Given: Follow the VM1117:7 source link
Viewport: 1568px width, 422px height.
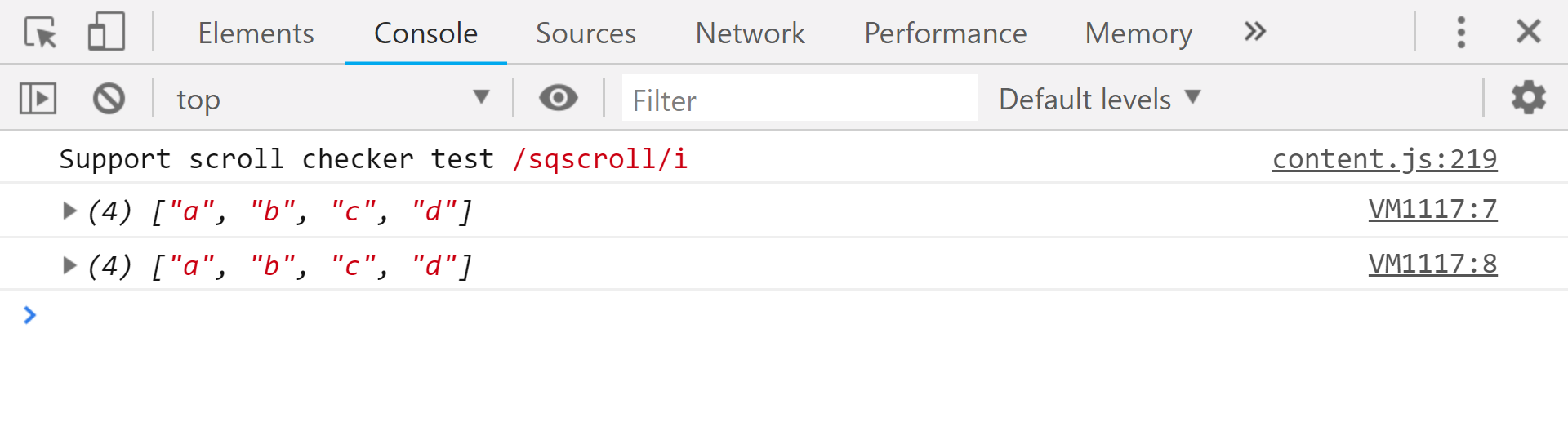Looking at the screenshot, I should [x=1432, y=210].
